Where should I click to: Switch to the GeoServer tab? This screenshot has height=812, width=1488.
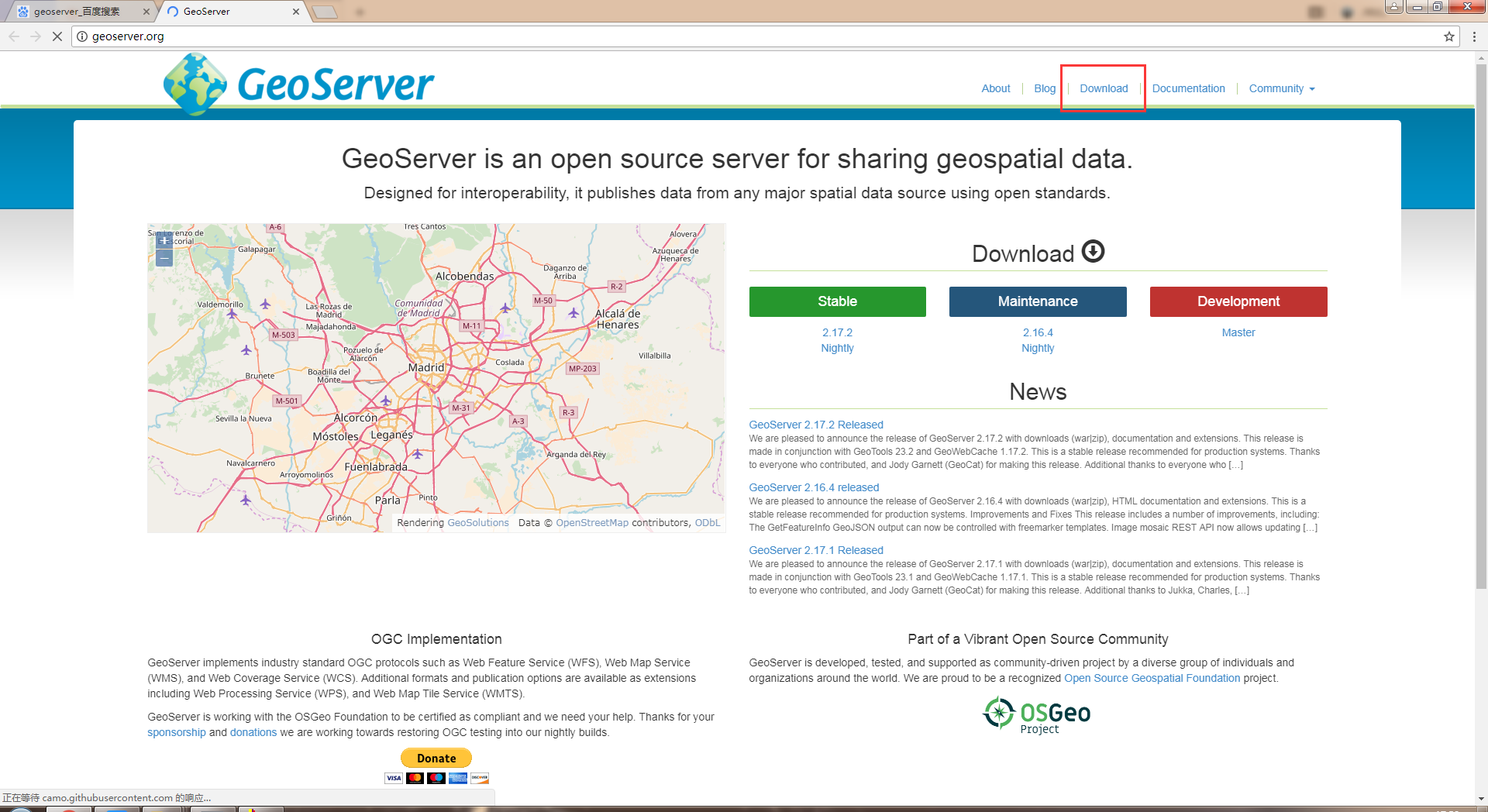[232, 12]
